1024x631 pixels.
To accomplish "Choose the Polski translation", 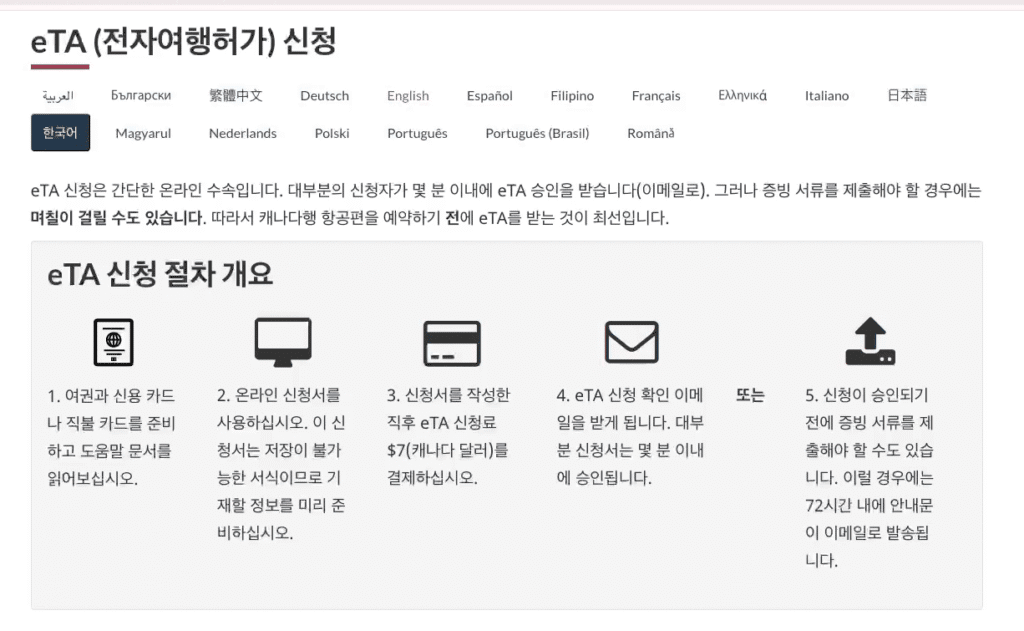I will coord(331,133).
